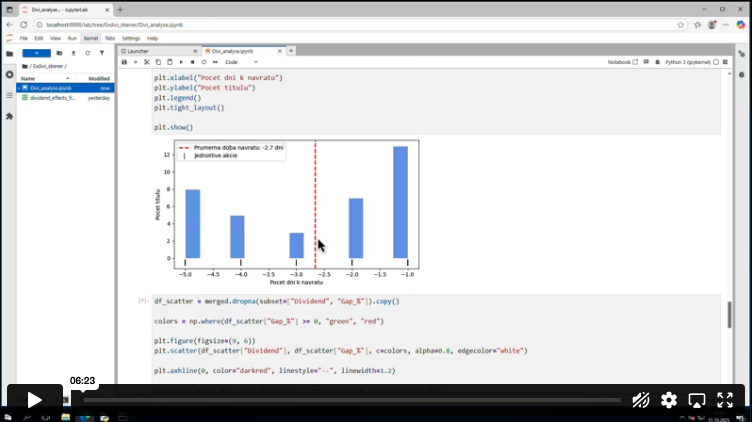Interrupt the kernel with the stop icon
Viewport: 752px width, 422px height.
191,62
